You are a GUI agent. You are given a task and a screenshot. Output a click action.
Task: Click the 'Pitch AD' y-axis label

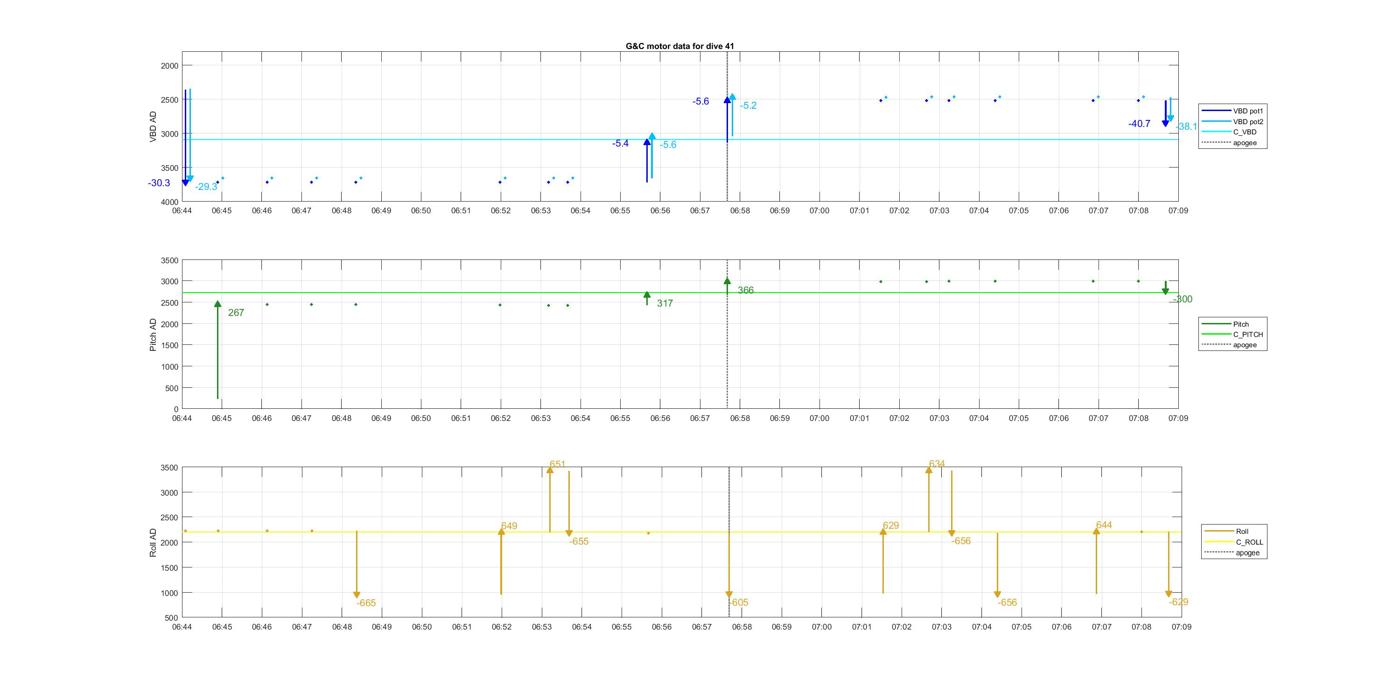coord(154,334)
